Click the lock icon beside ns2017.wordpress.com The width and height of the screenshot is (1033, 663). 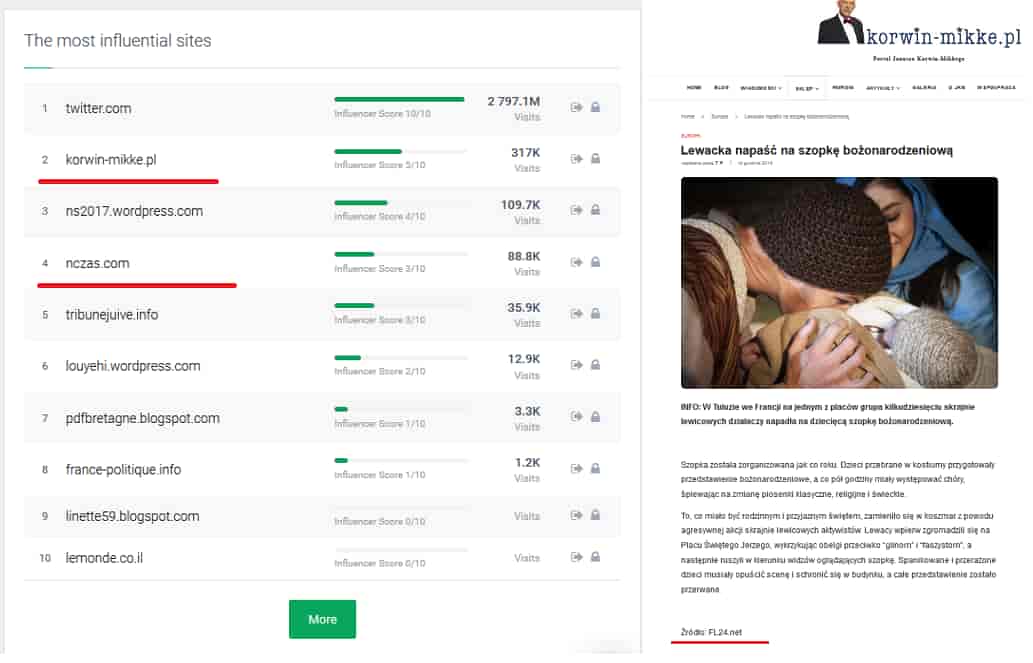(x=595, y=210)
